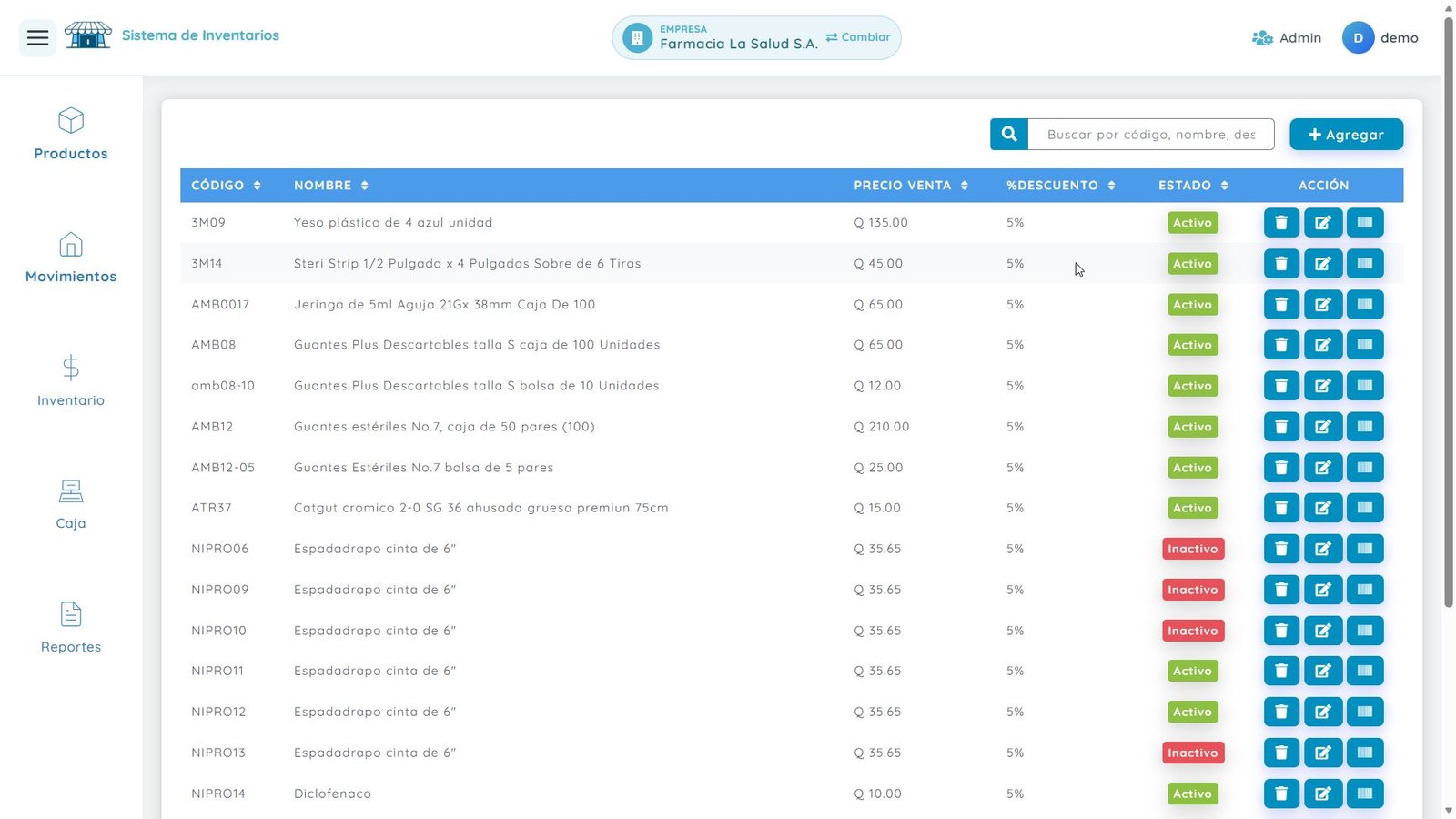Click the Inactivo badge for NIPRO06

(x=1193, y=549)
